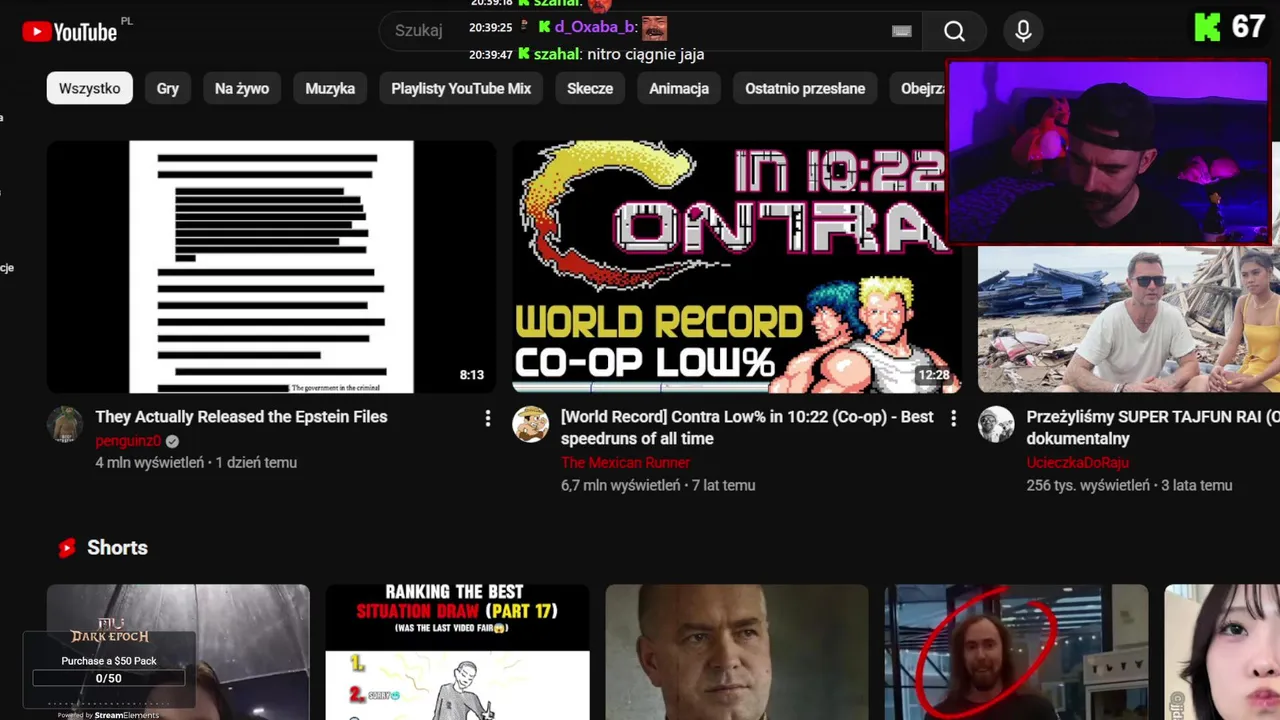Image resolution: width=1280 pixels, height=720 pixels.
Task: Start voice search with the microphone icon
Action: coord(1023,31)
